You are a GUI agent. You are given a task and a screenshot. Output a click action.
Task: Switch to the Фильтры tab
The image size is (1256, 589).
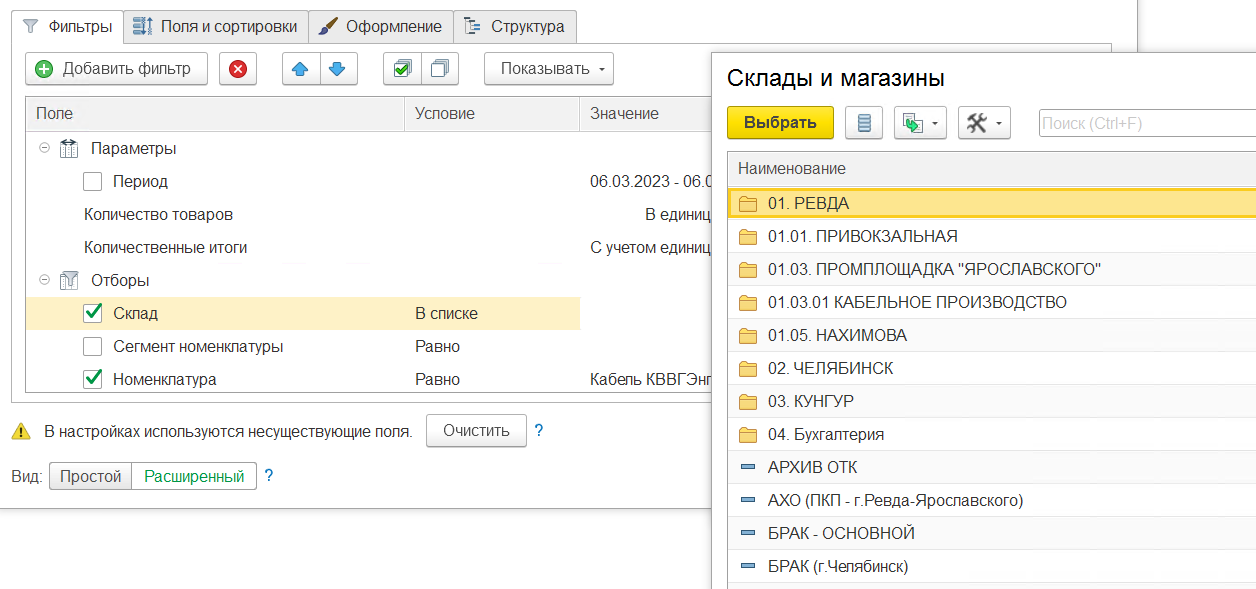[x=67, y=27]
